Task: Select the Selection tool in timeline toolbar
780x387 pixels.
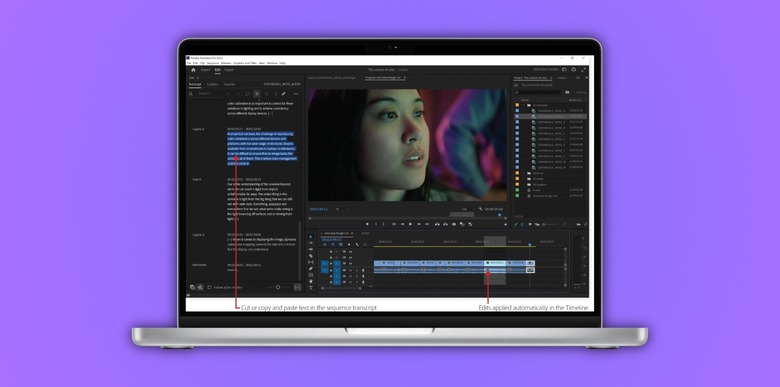Action: pyautogui.click(x=311, y=237)
